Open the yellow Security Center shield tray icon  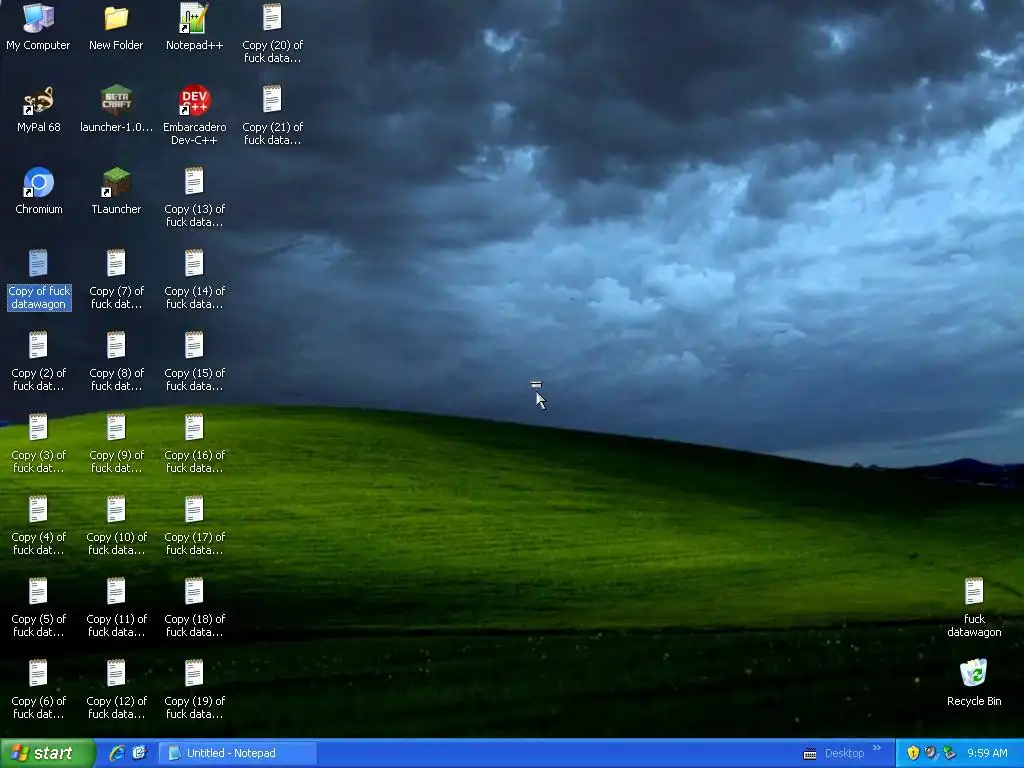coord(913,753)
